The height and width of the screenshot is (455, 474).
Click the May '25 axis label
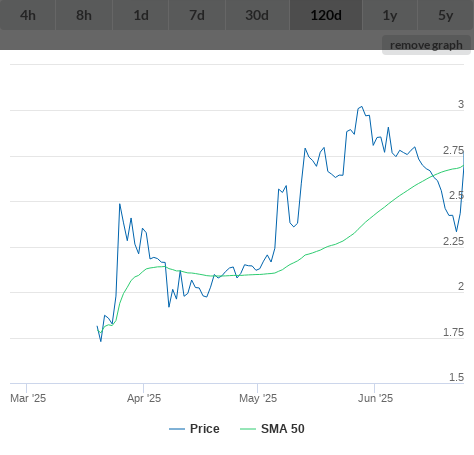[258, 398]
